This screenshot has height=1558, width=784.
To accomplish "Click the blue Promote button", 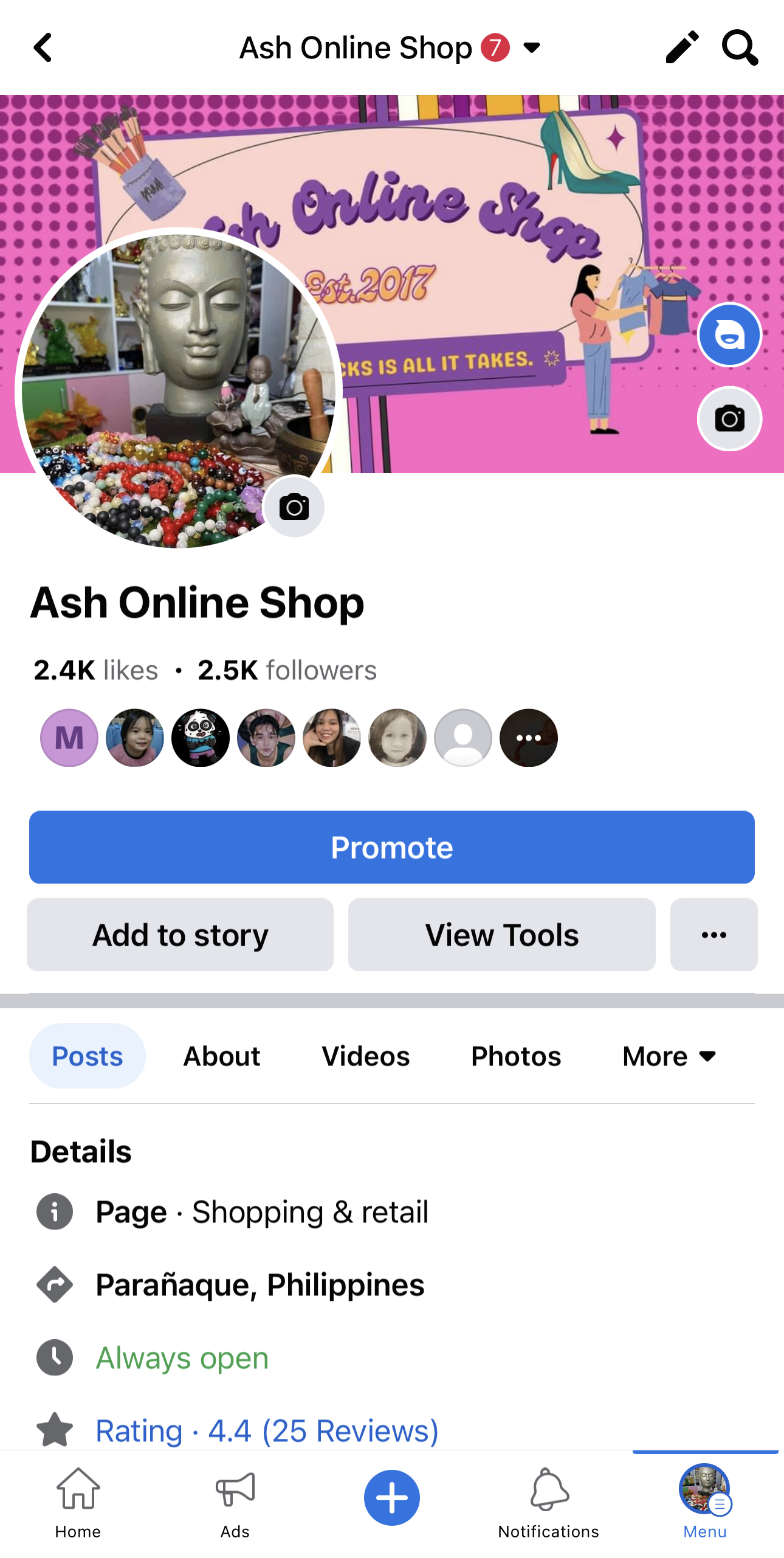I will pyautogui.click(x=392, y=847).
